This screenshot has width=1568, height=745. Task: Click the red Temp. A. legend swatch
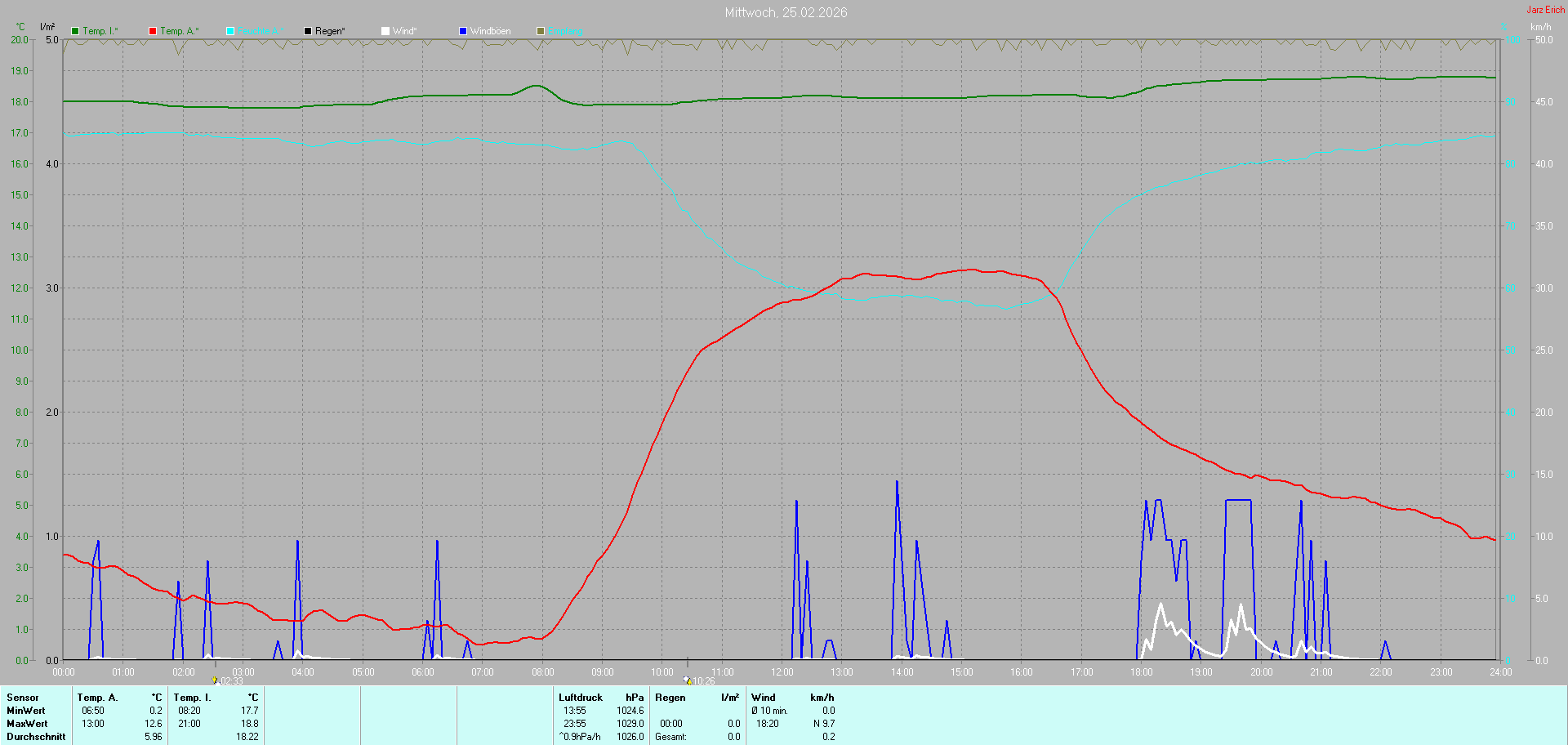coord(153,31)
